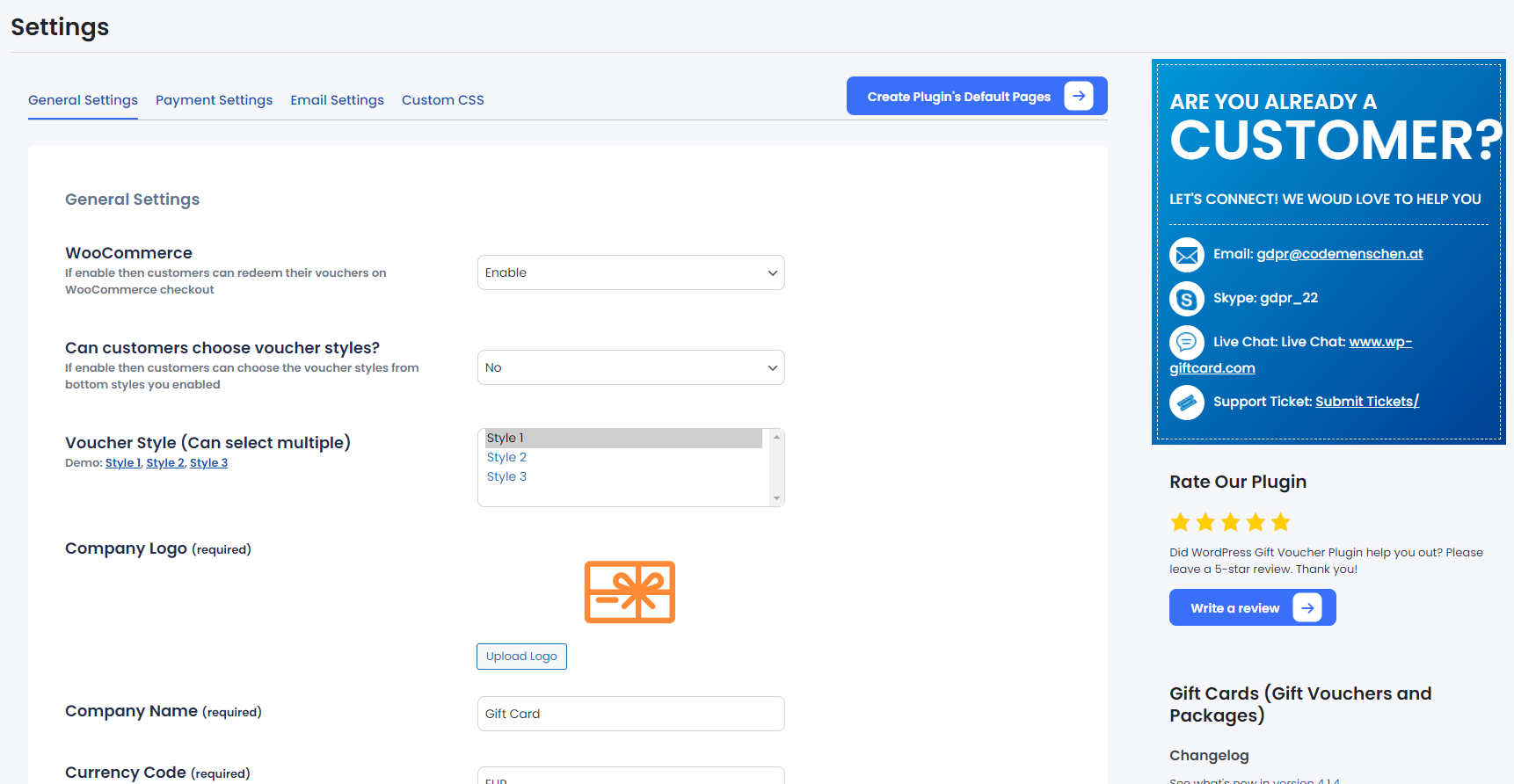1514x784 pixels.
Task: Click the email envelope icon
Action: [x=1186, y=255]
